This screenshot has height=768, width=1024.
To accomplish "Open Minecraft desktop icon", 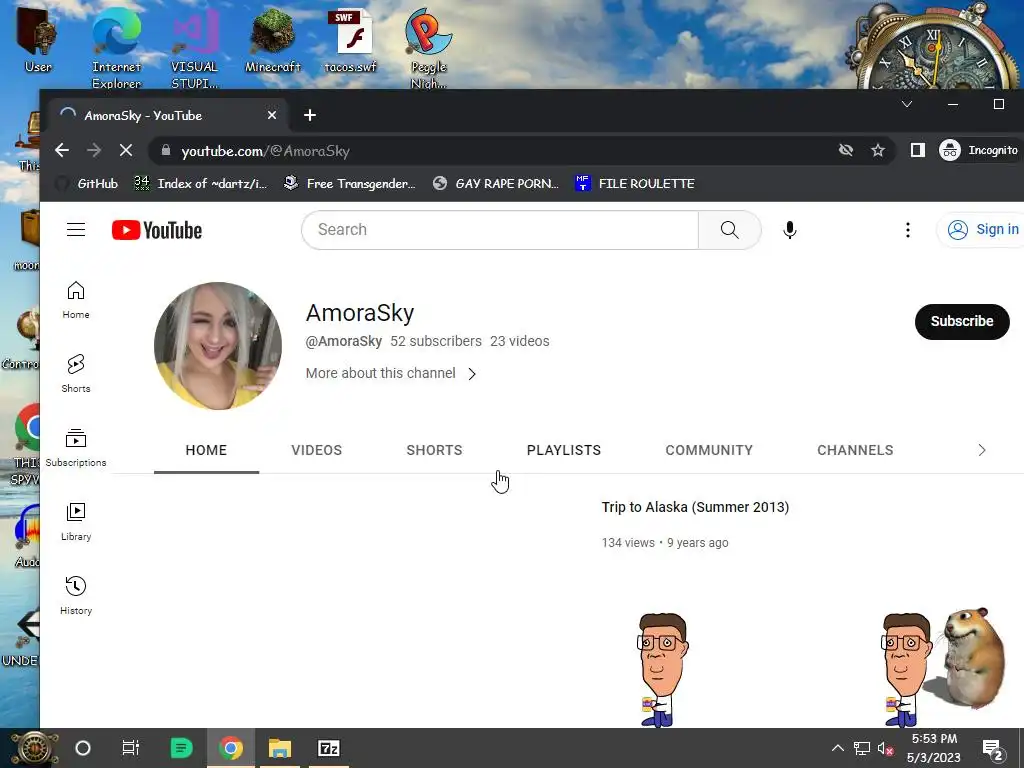I will point(273,40).
